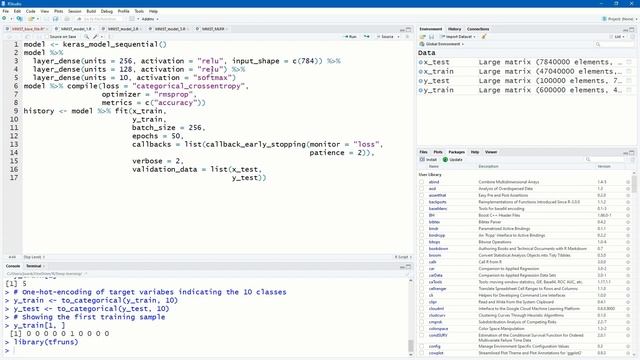Viewport: 640px width, 360px height.
Task: Switch to the History tab
Action: (x=454, y=29)
